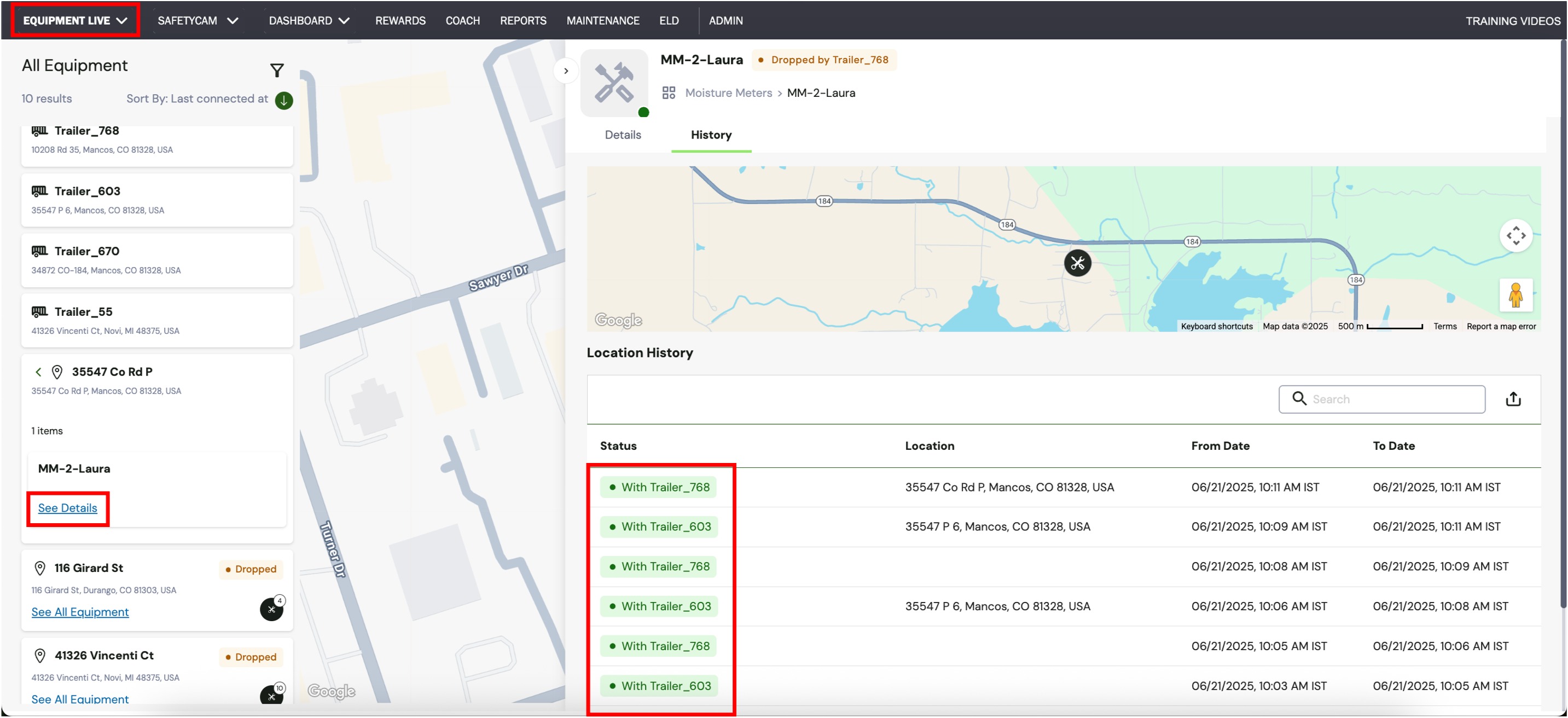The height and width of the screenshot is (718, 1568).
Task: Click the Trailer_603 trailer icon
Action: click(x=39, y=190)
